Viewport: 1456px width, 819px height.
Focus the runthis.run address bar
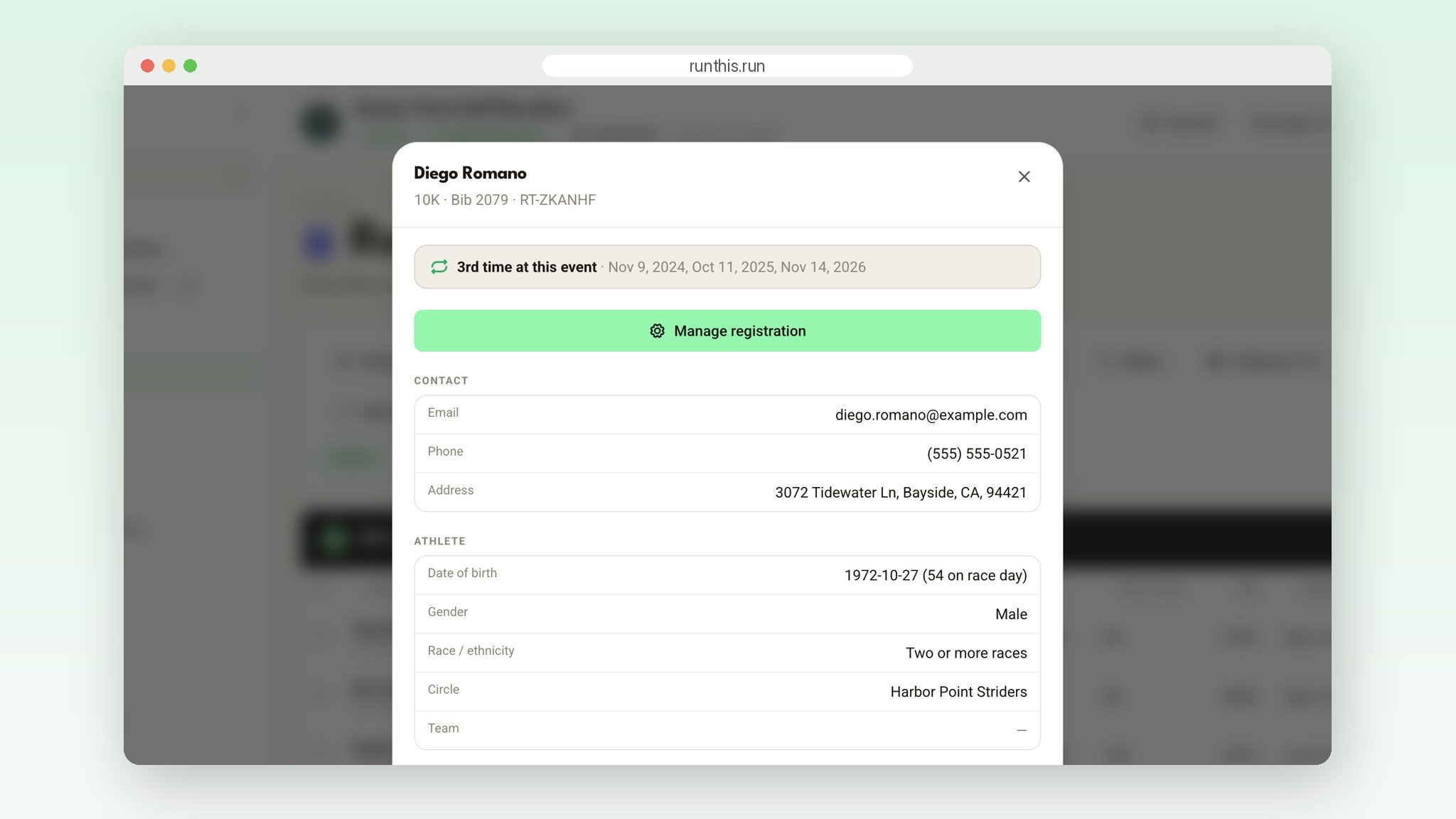tap(727, 66)
